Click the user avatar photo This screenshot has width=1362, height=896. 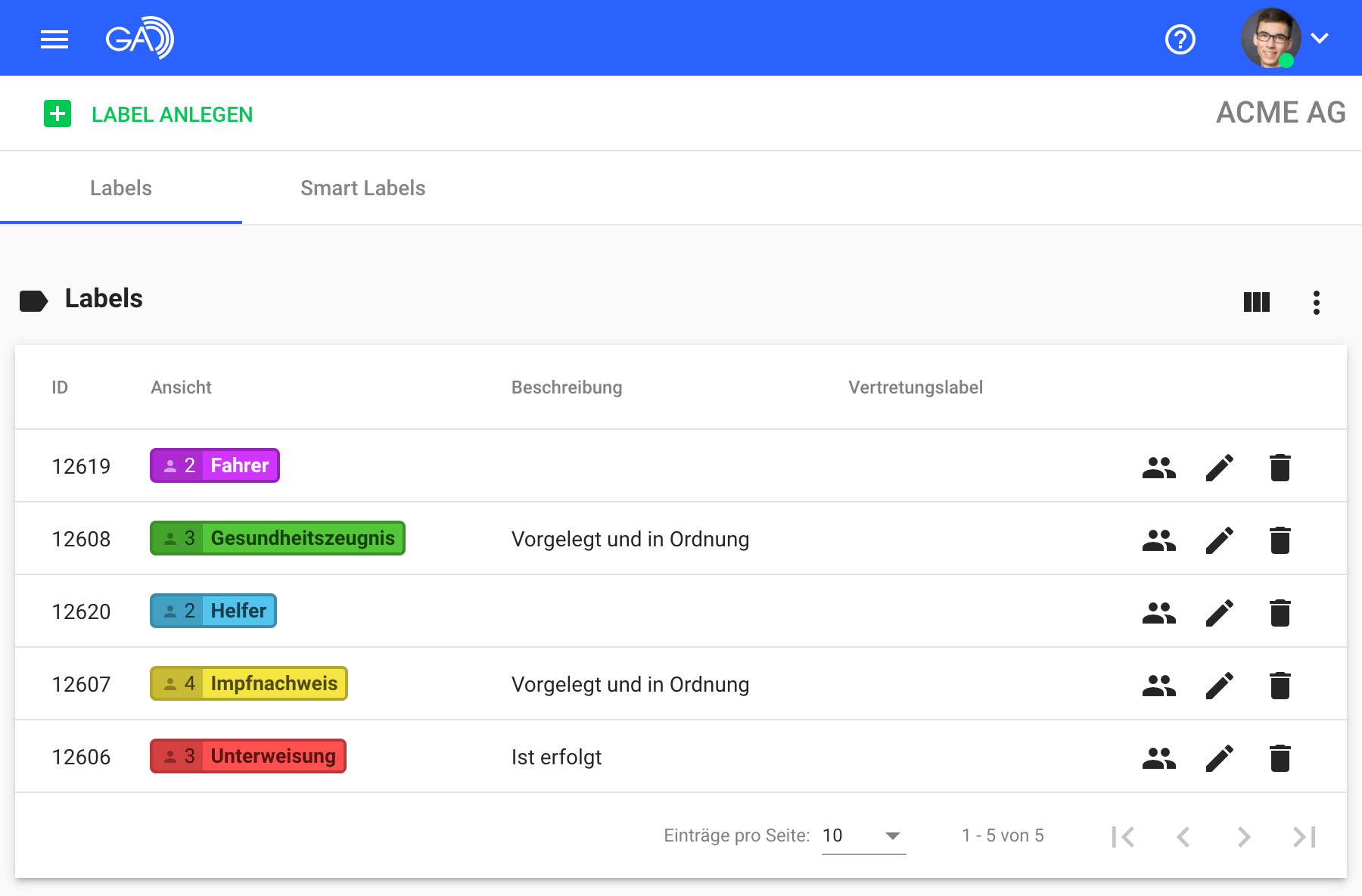click(x=1270, y=39)
